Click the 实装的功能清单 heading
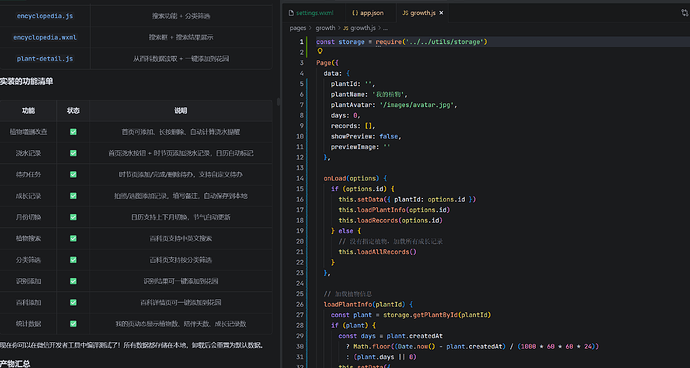This screenshot has width=690, height=368. point(26,81)
